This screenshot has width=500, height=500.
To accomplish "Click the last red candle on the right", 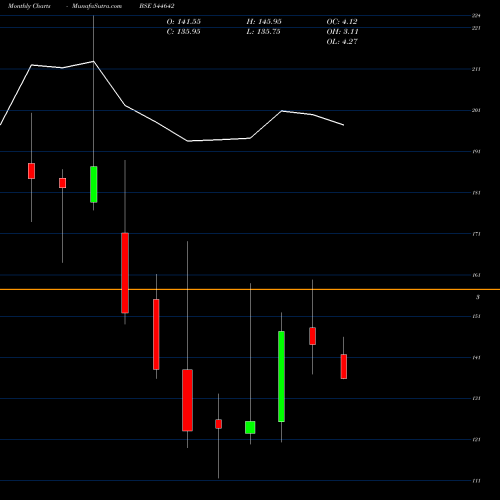I will (344, 366).
